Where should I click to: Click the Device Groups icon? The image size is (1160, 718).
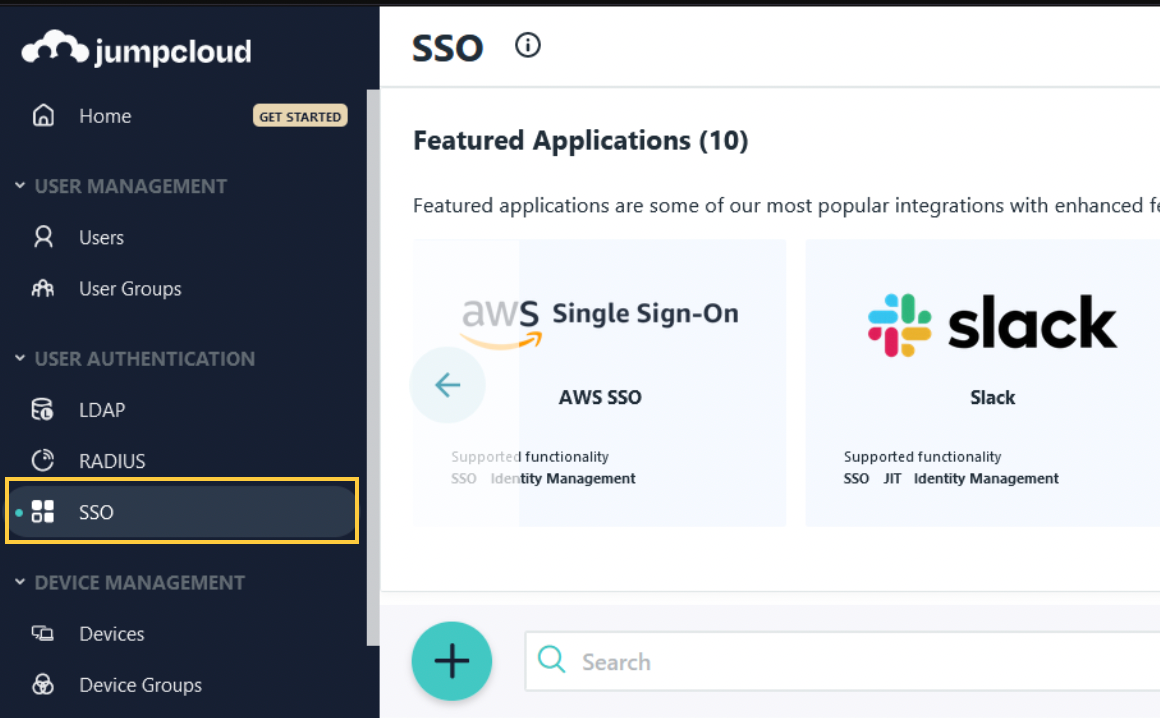pos(43,685)
